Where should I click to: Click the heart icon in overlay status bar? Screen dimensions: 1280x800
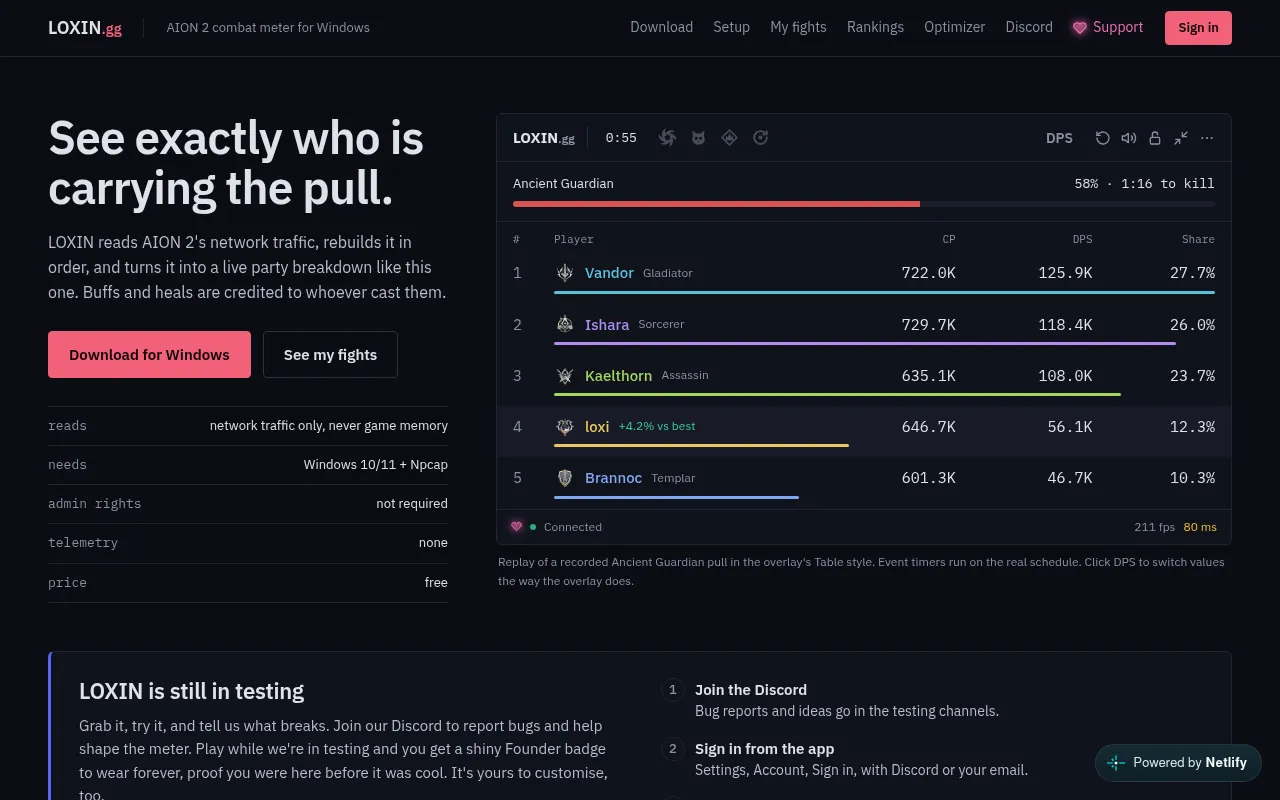[x=516, y=526]
